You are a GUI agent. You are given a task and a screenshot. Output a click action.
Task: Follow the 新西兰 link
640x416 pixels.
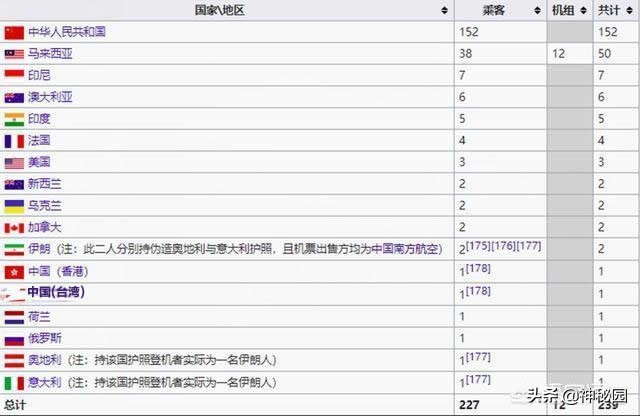tap(44, 185)
